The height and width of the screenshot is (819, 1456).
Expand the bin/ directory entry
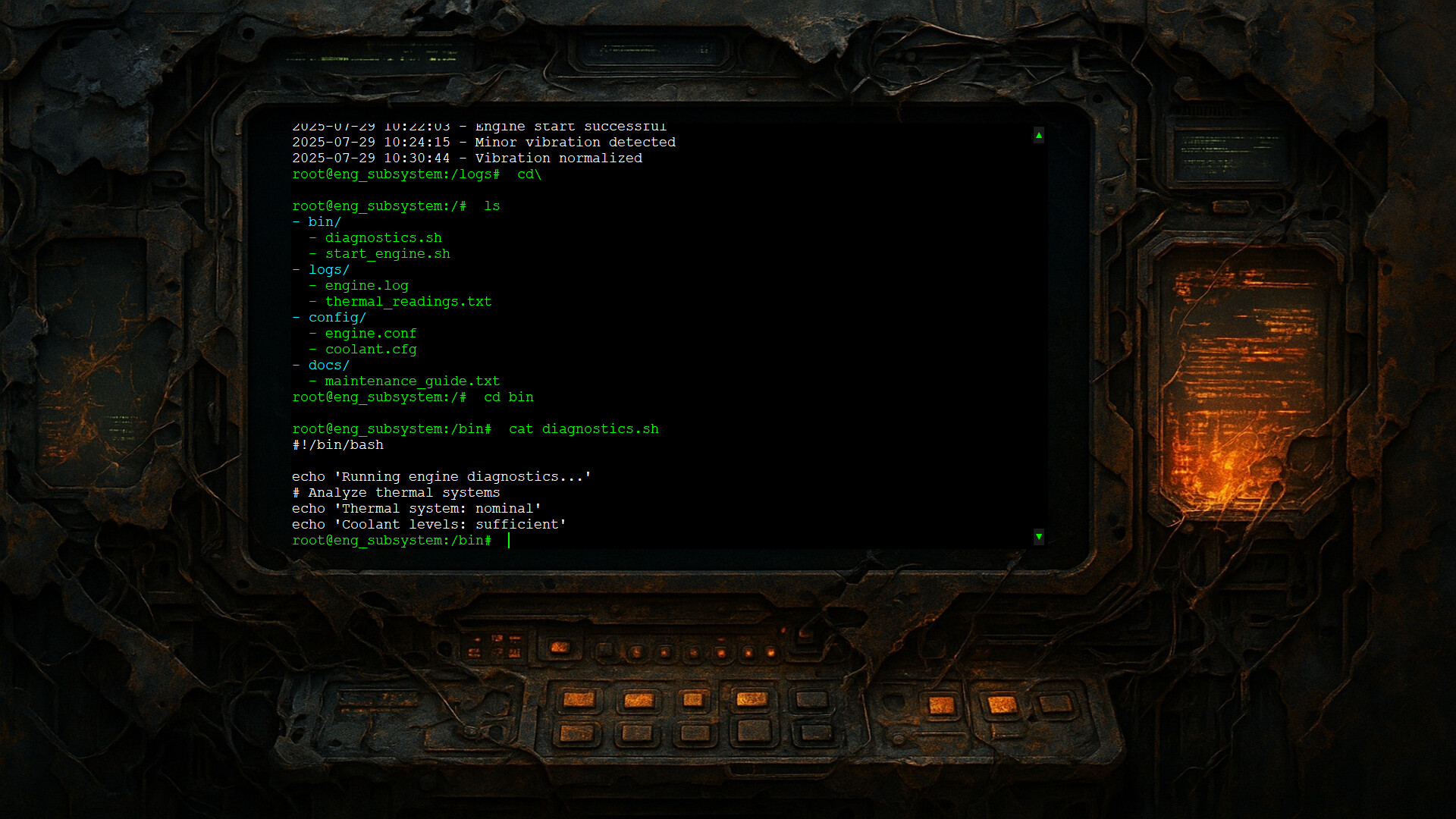pos(324,221)
